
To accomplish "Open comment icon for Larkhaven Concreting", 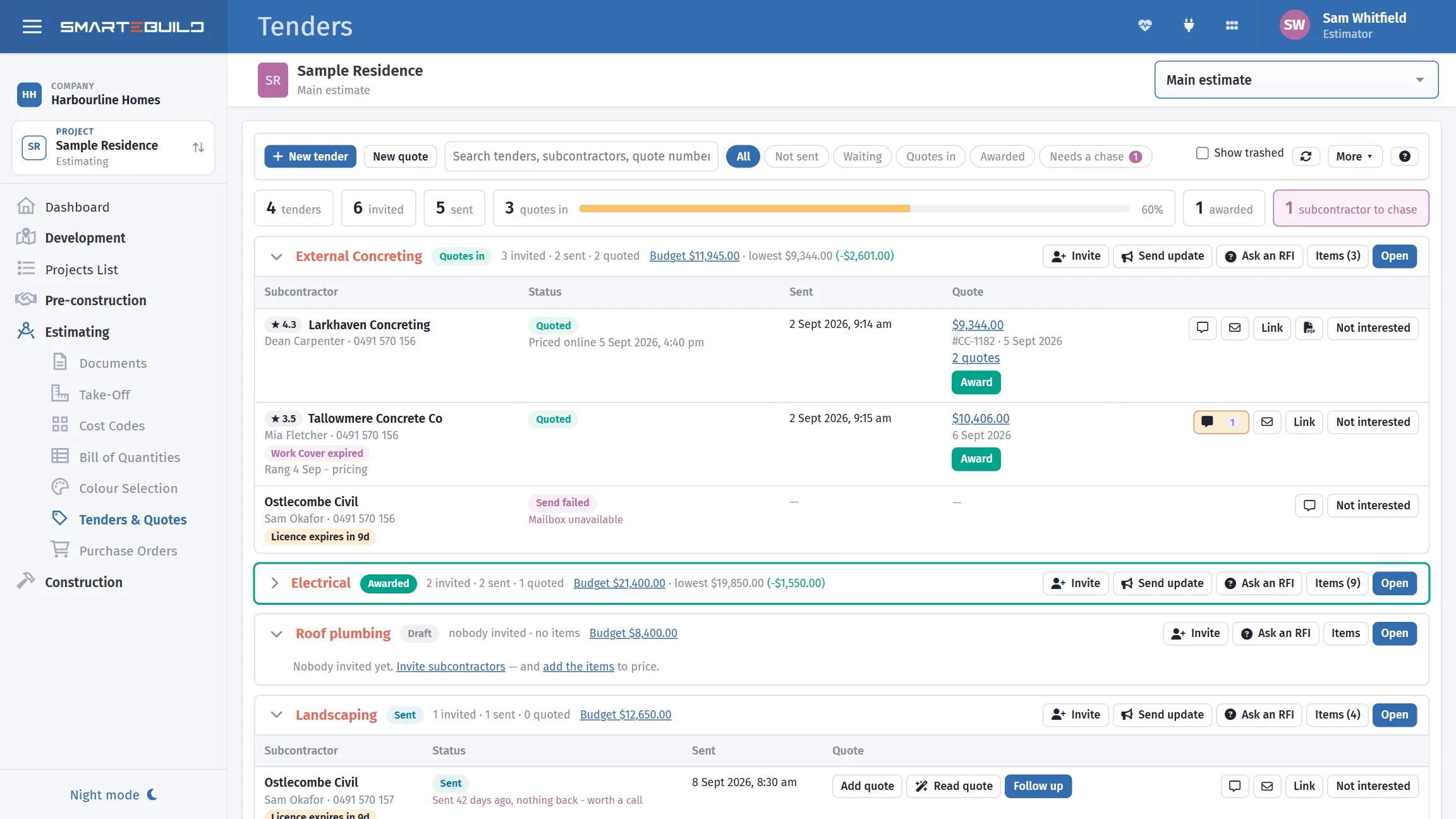I will click(1203, 328).
